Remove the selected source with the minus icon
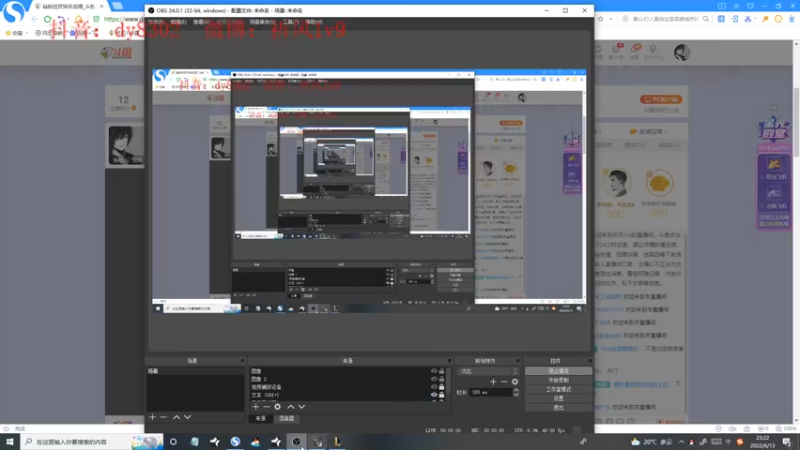The image size is (800, 450). [x=266, y=407]
